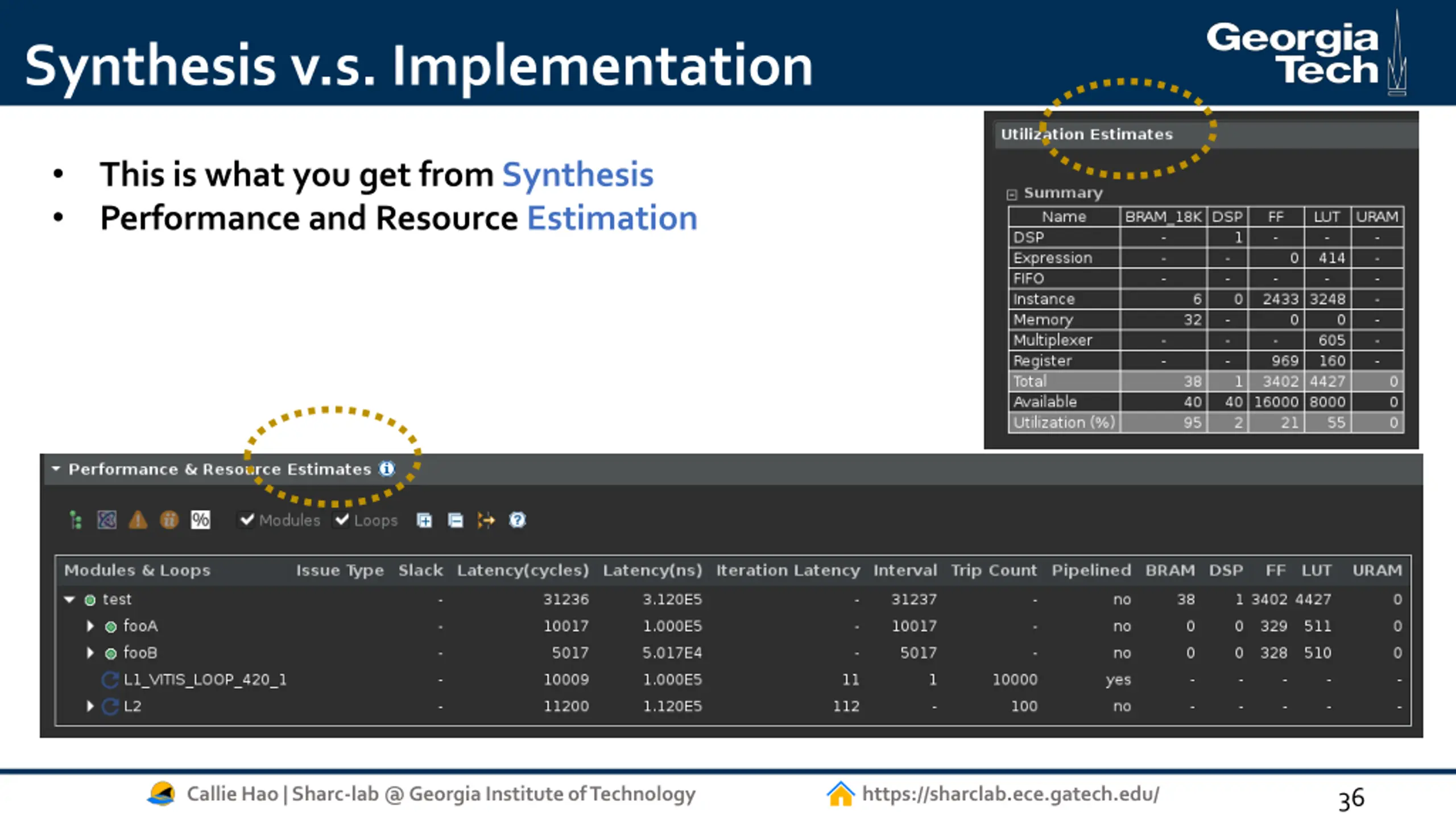
Task: Select the L2 loop name
Action: (133, 706)
